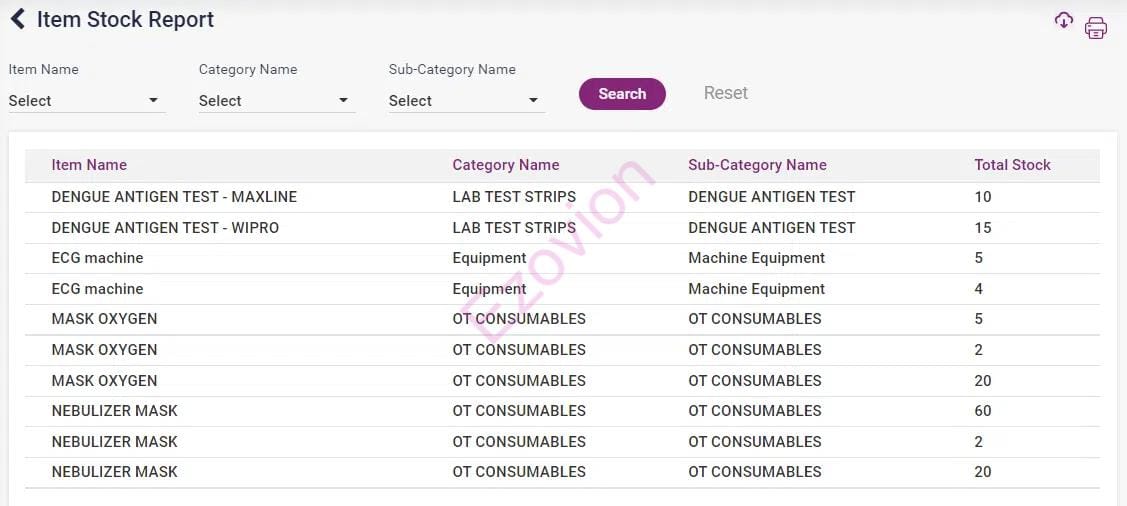
Task: Select the DENGUE ANTIGEN TEST - WIPRO row
Action: 165,228
